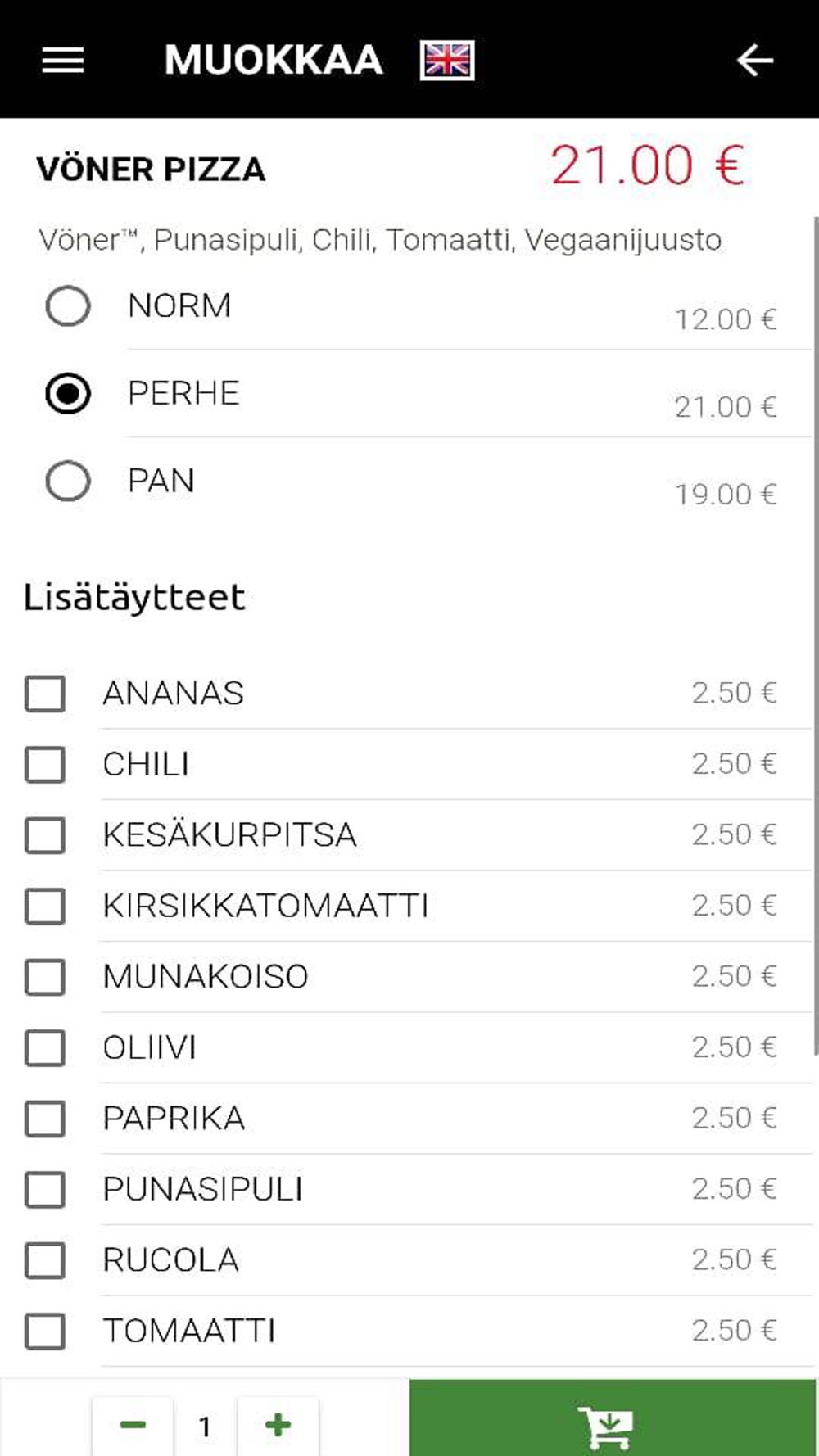Tick the TOMAATTI checkbox
Image resolution: width=819 pixels, height=1456 pixels.
click(45, 1332)
